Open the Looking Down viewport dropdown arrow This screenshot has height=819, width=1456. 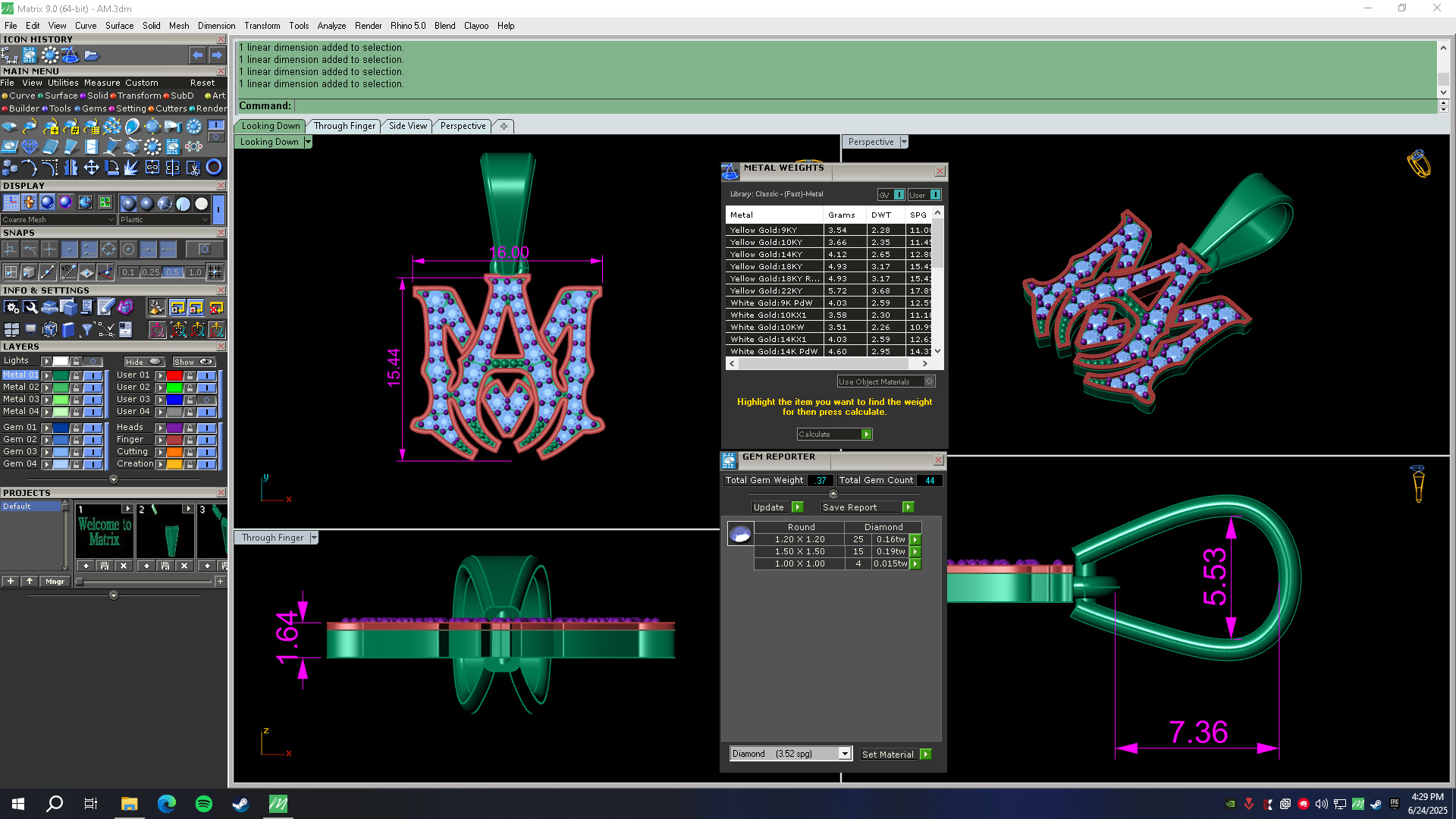point(308,142)
